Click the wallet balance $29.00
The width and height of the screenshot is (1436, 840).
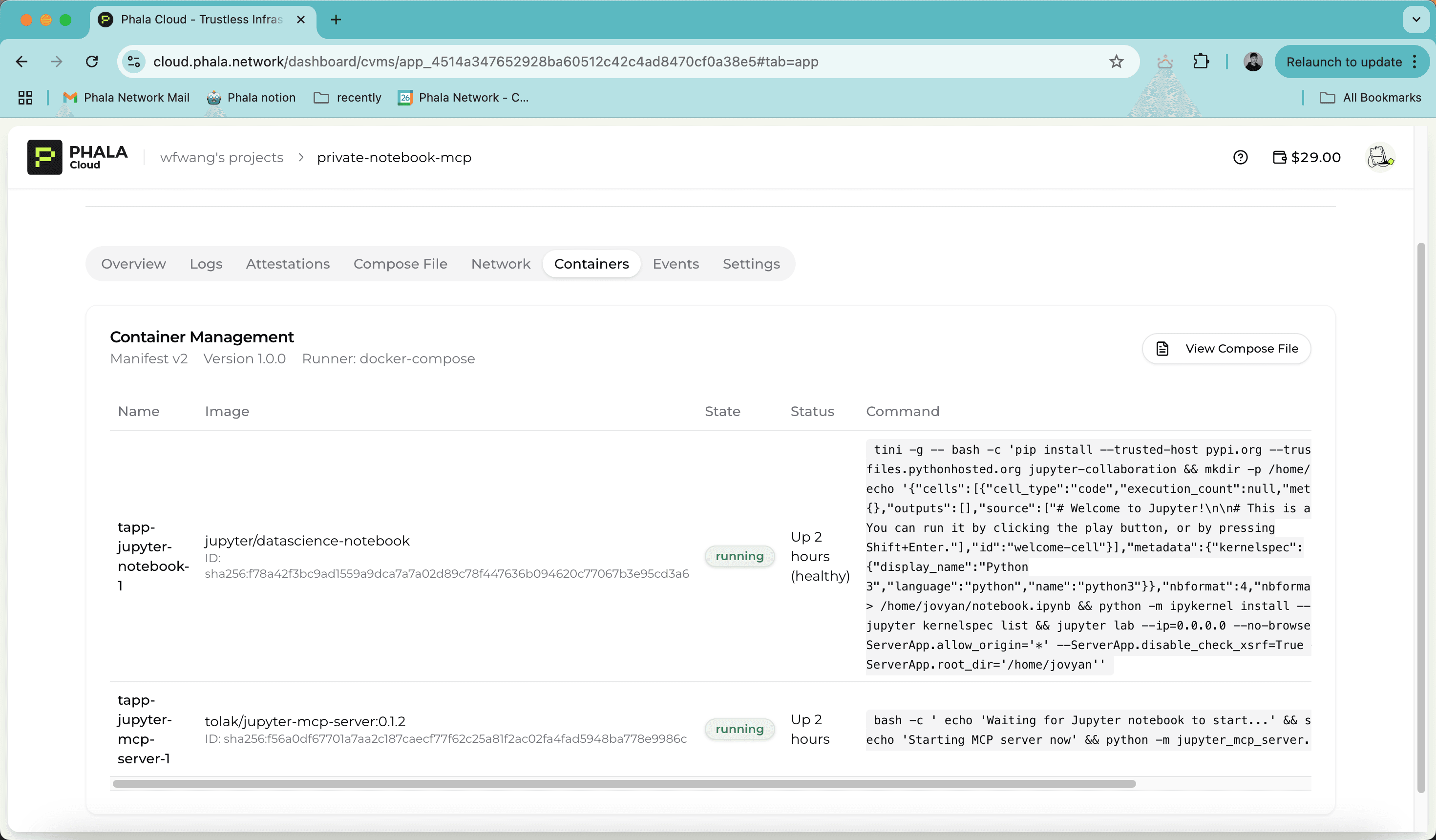click(x=1306, y=157)
